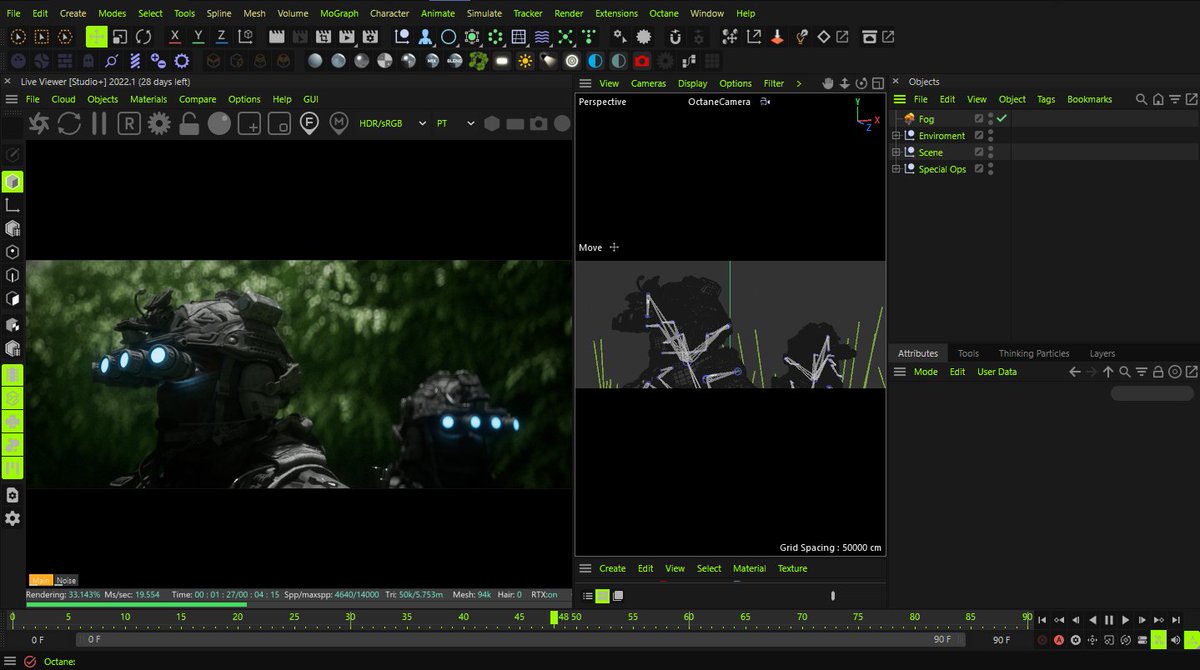This screenshot has height=670, width=1200.
Task: Open the filter icon in Objects panel
Action: point(1175,99)
